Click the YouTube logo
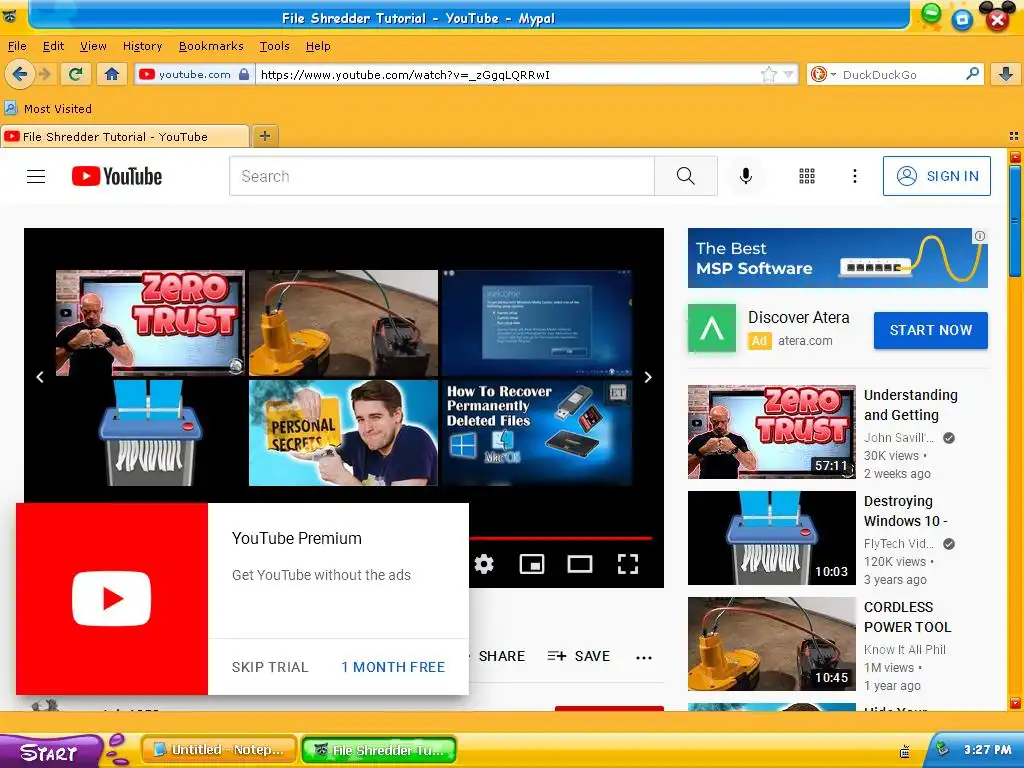Image resolution: width=1024 pixels, height=768 pixels. [117, 176]
